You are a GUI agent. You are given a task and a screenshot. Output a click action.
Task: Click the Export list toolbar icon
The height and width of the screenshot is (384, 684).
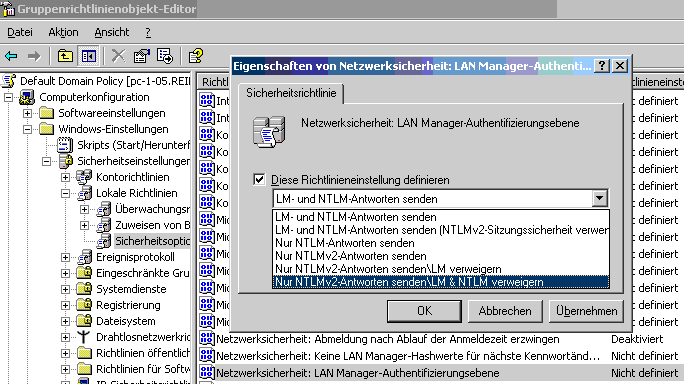tap(165, 56)
